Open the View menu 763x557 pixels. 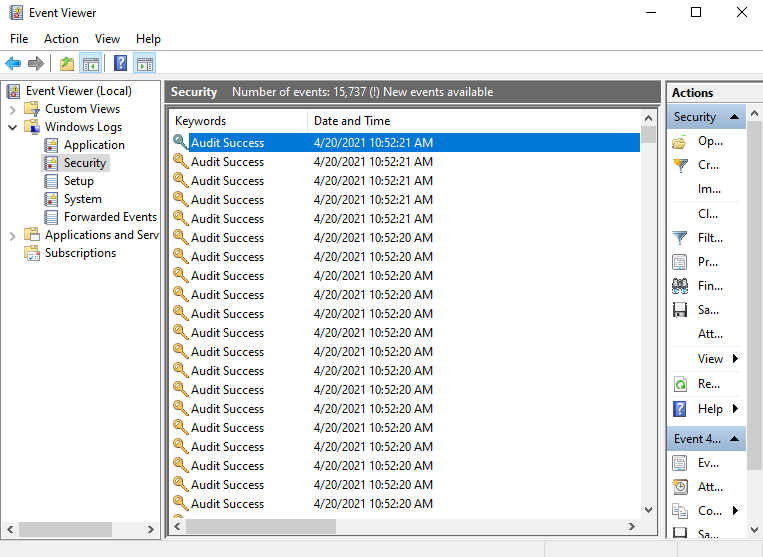coord(107,39)
